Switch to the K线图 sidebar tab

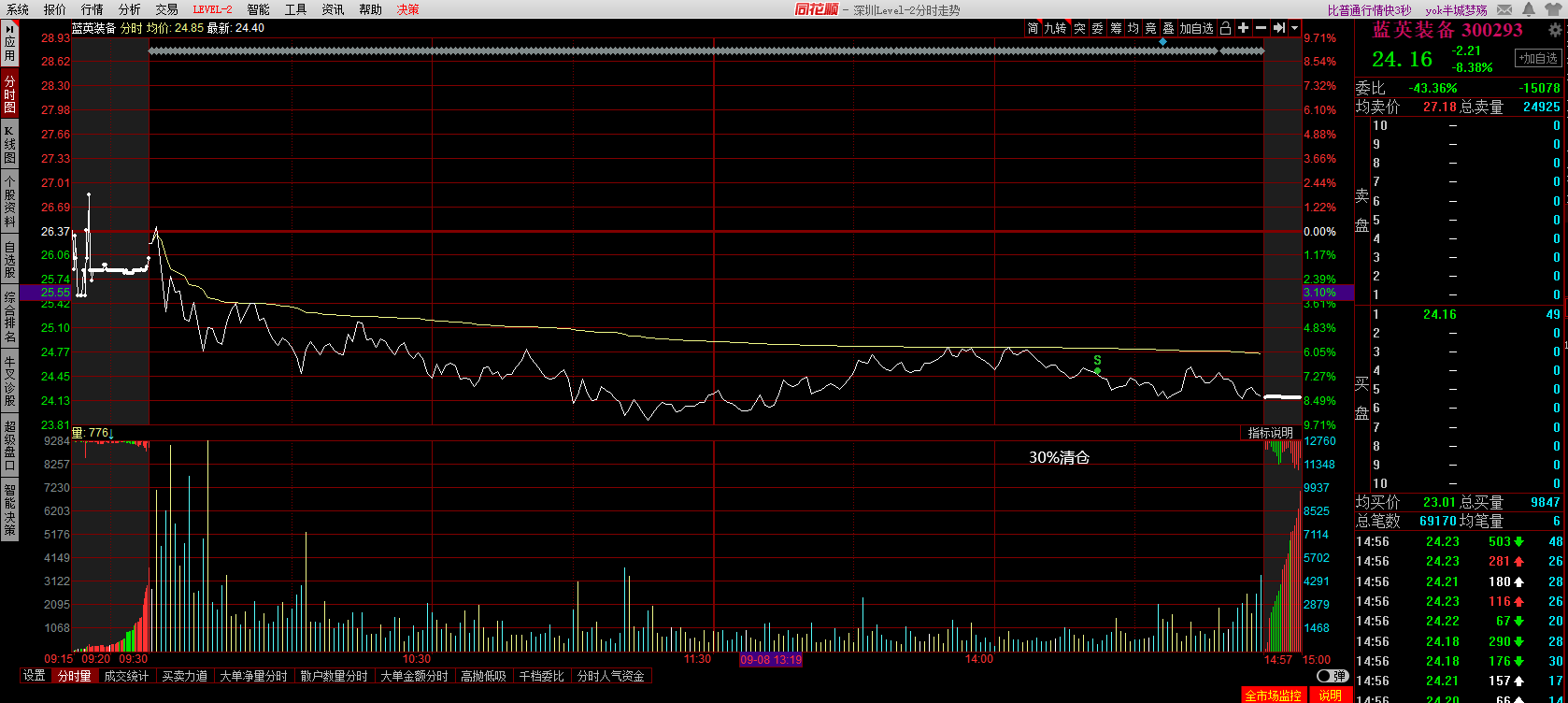point(9,145)
